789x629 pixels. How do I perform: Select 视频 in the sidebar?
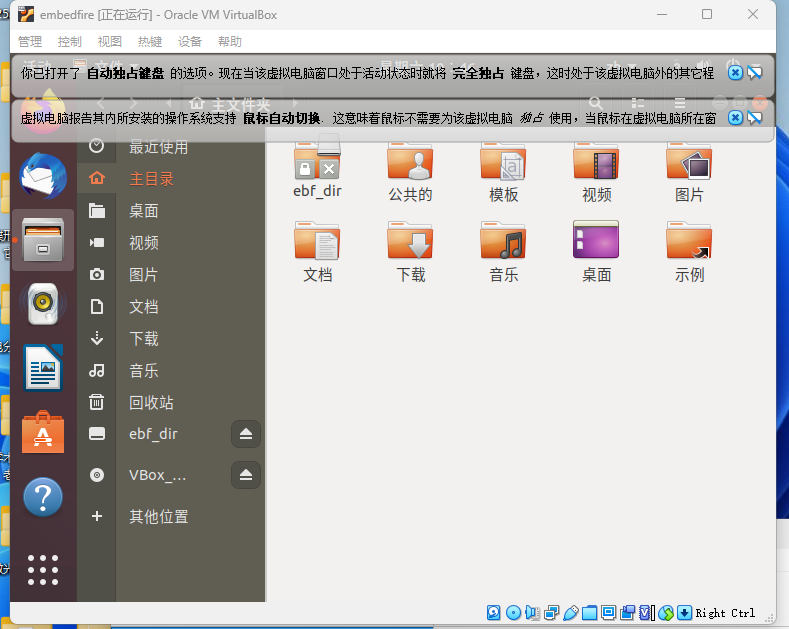[x=171, y=243]
